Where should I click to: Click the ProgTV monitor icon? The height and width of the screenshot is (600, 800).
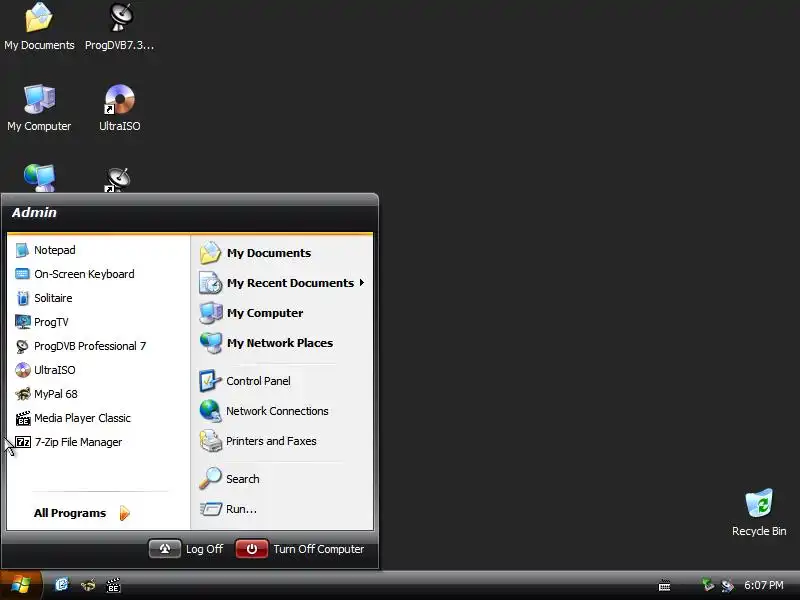[22, 322]
